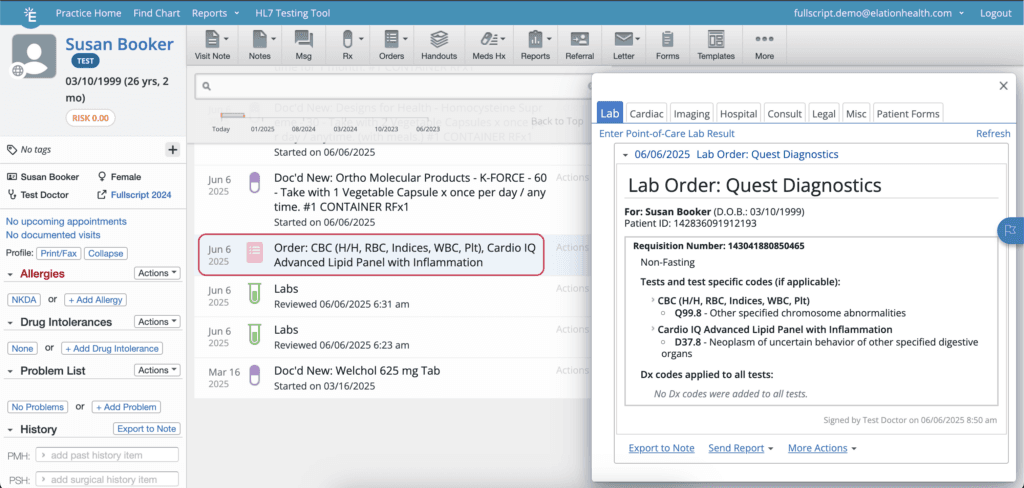Select the Lab tab
This screenshot has width=1024, height=488.
pos(610,113)
